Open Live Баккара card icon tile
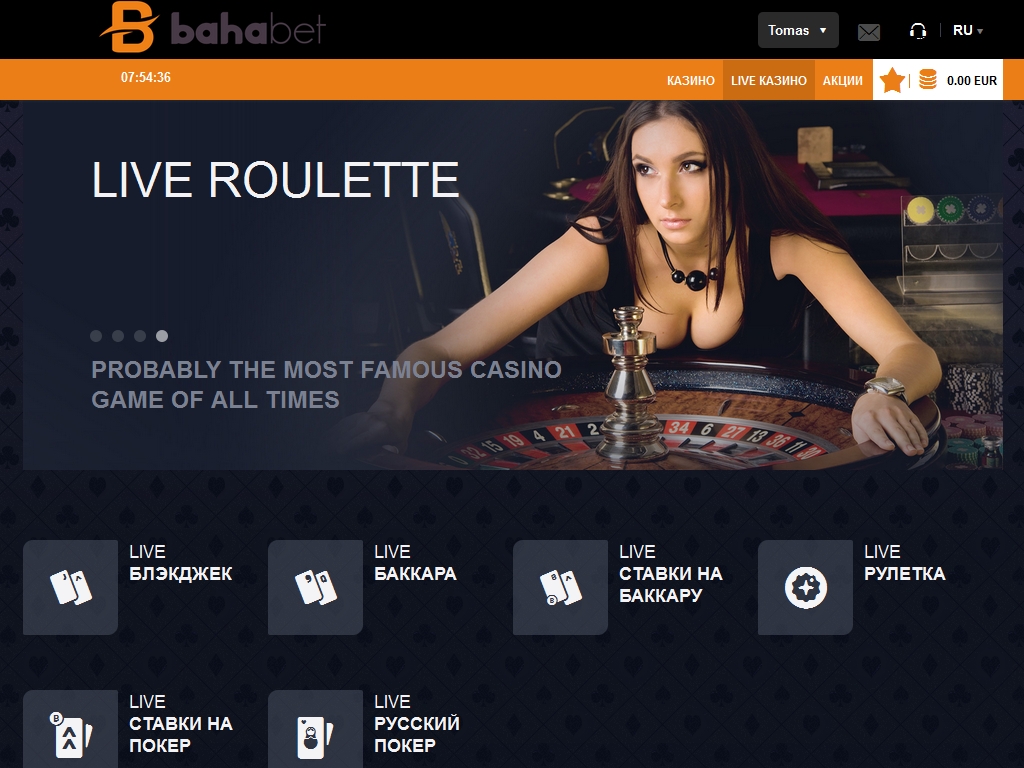The height and width of the screenshot is (768, 1024). [315, 587]
